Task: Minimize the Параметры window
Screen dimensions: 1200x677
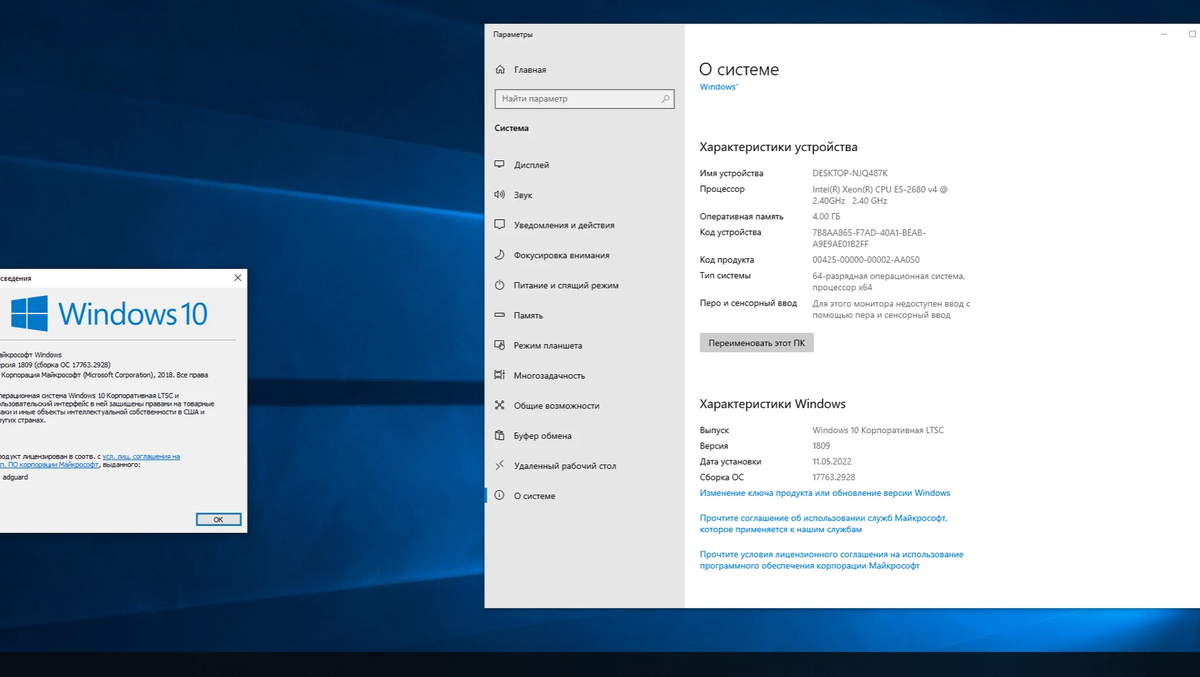Action: pos(1164,34)
